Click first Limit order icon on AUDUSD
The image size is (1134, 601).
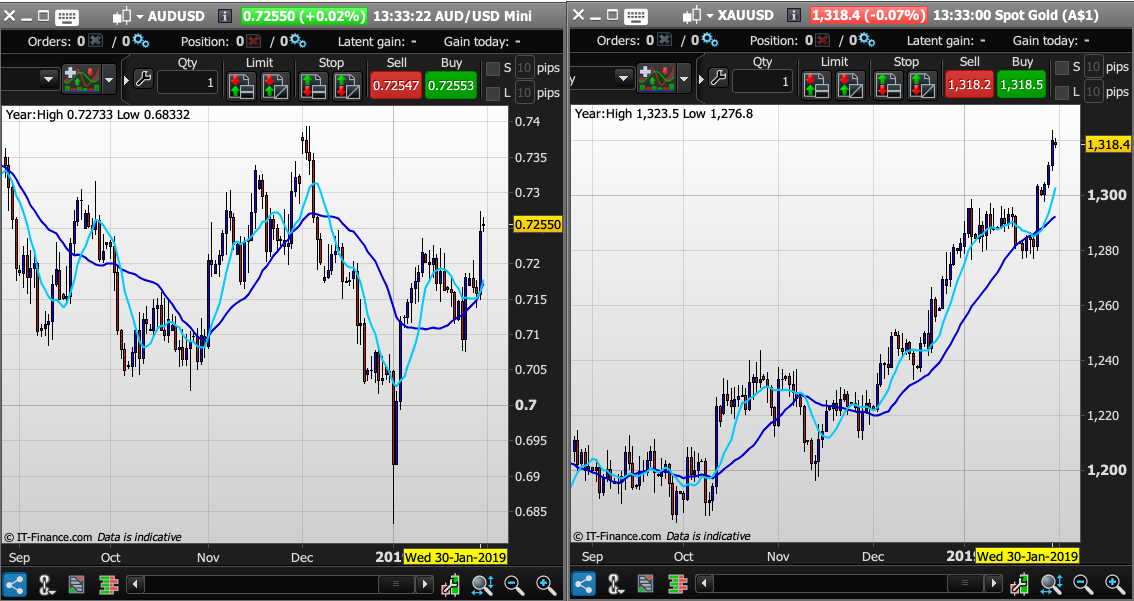pos(241,85)
